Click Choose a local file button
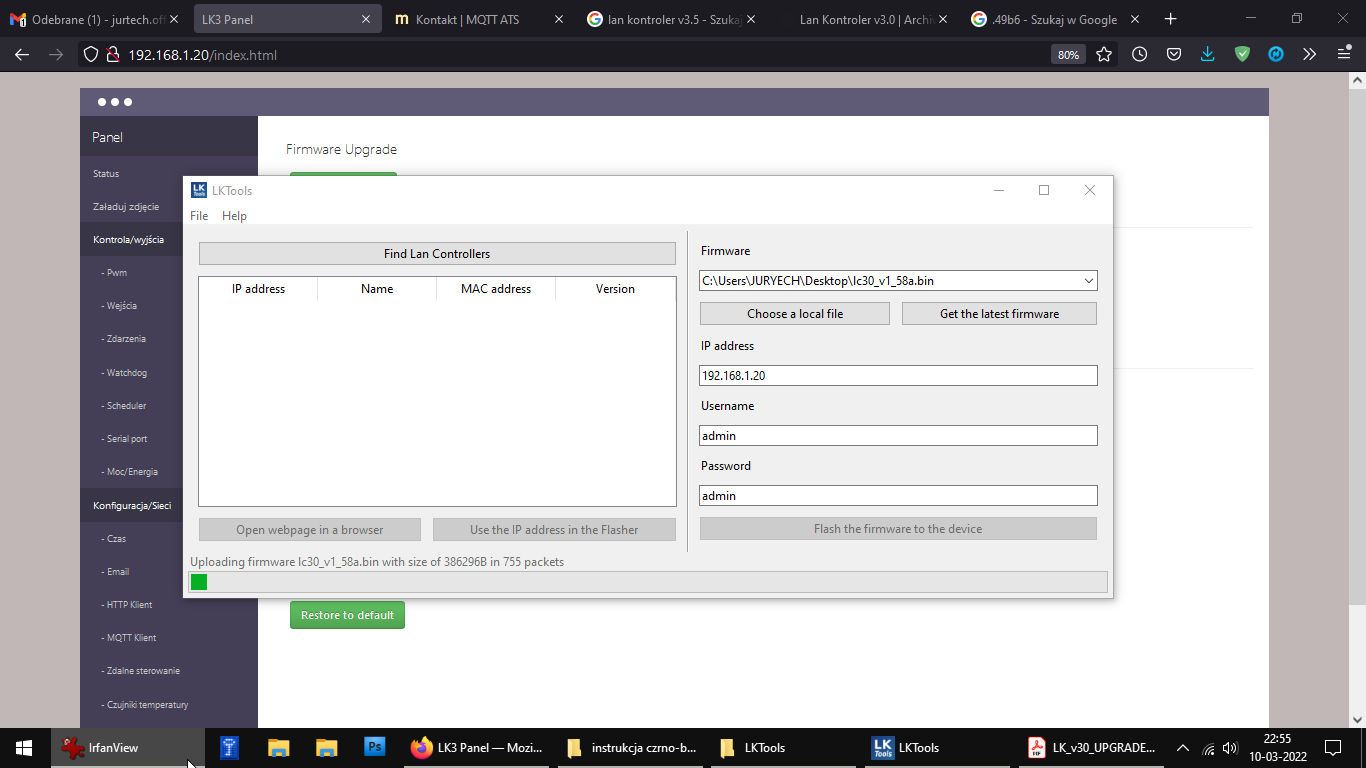1366x768 pixels. tap(794, 314)
